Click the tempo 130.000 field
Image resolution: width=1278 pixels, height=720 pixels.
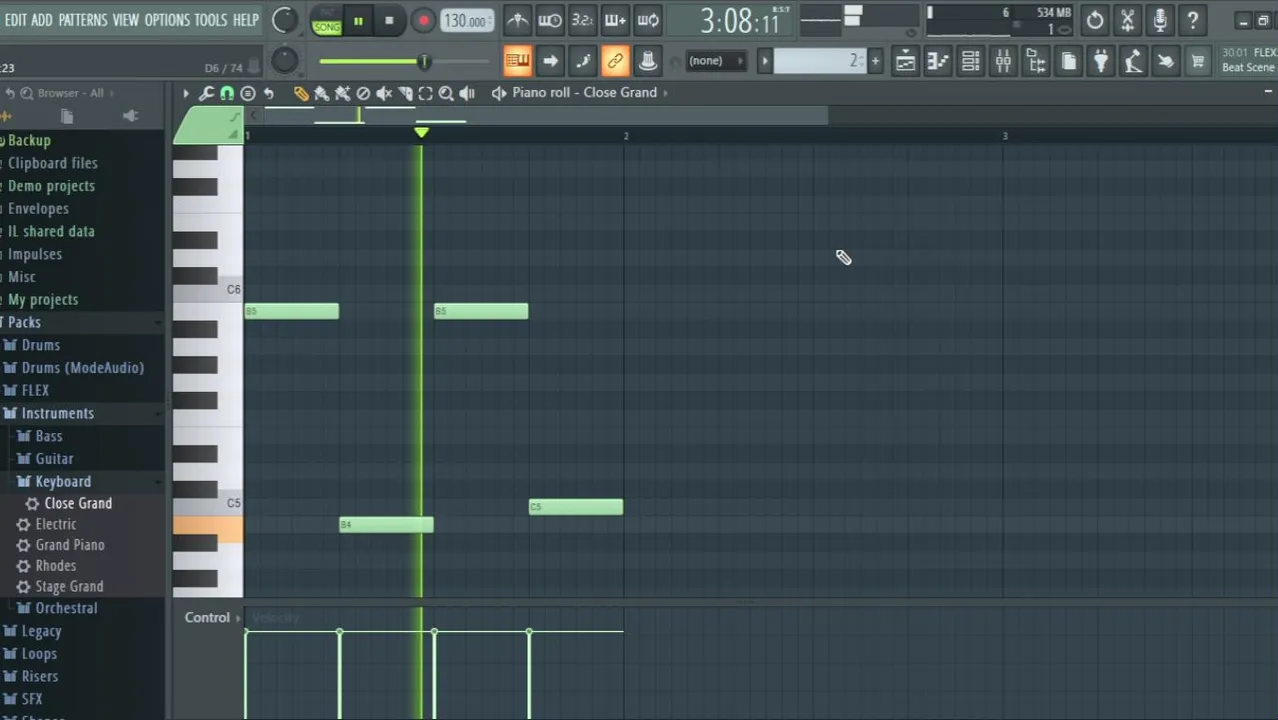467,21
